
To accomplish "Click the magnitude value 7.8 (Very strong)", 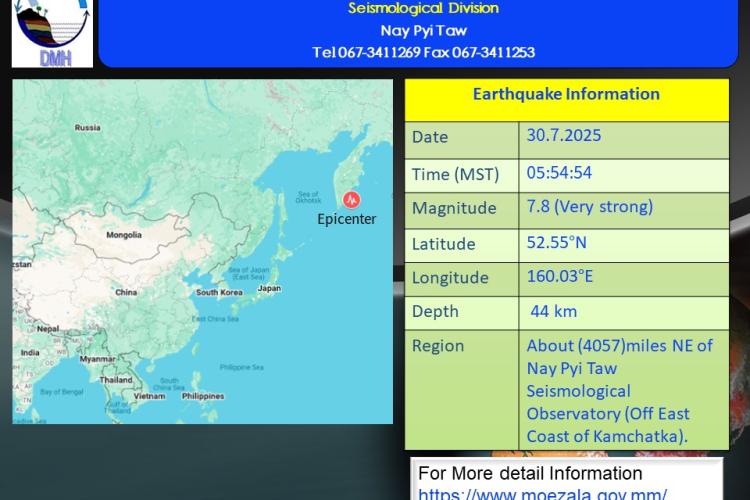I will (589, 207).
